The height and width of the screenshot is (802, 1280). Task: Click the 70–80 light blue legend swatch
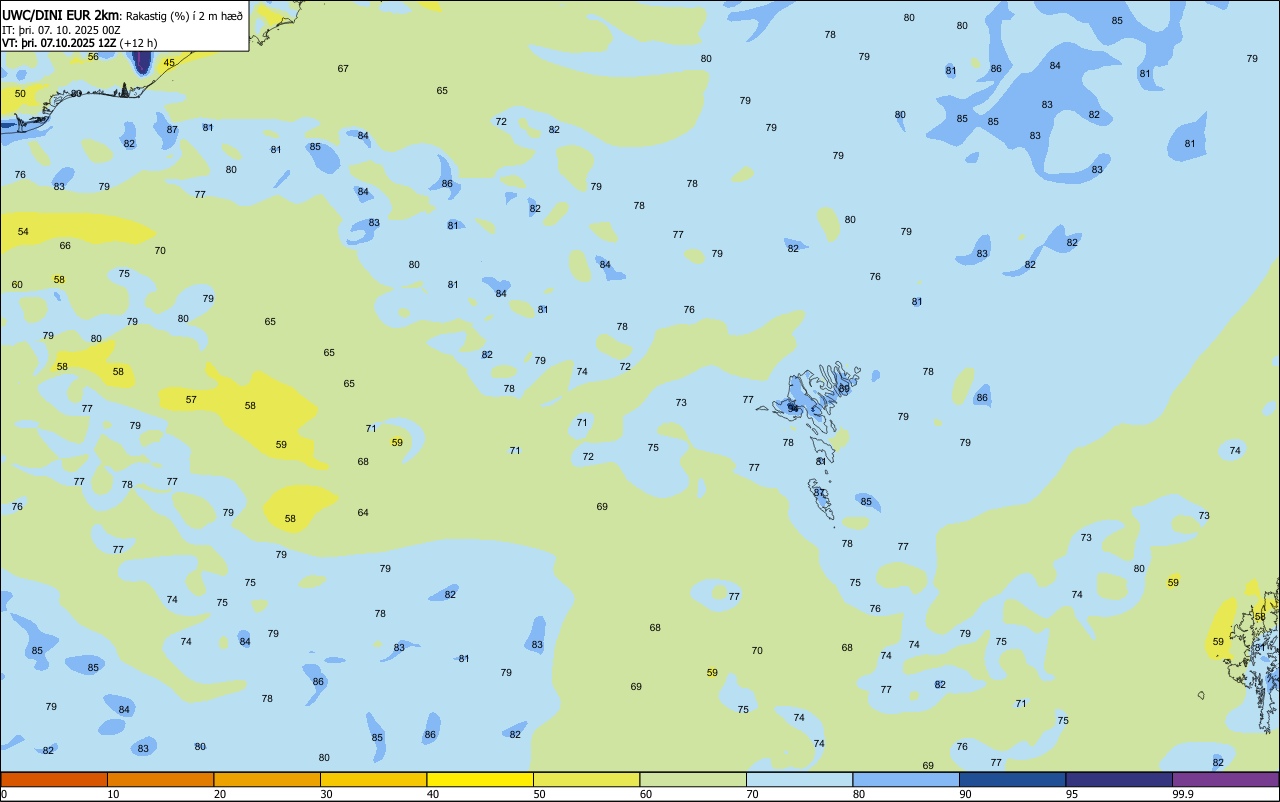[799, 779]
